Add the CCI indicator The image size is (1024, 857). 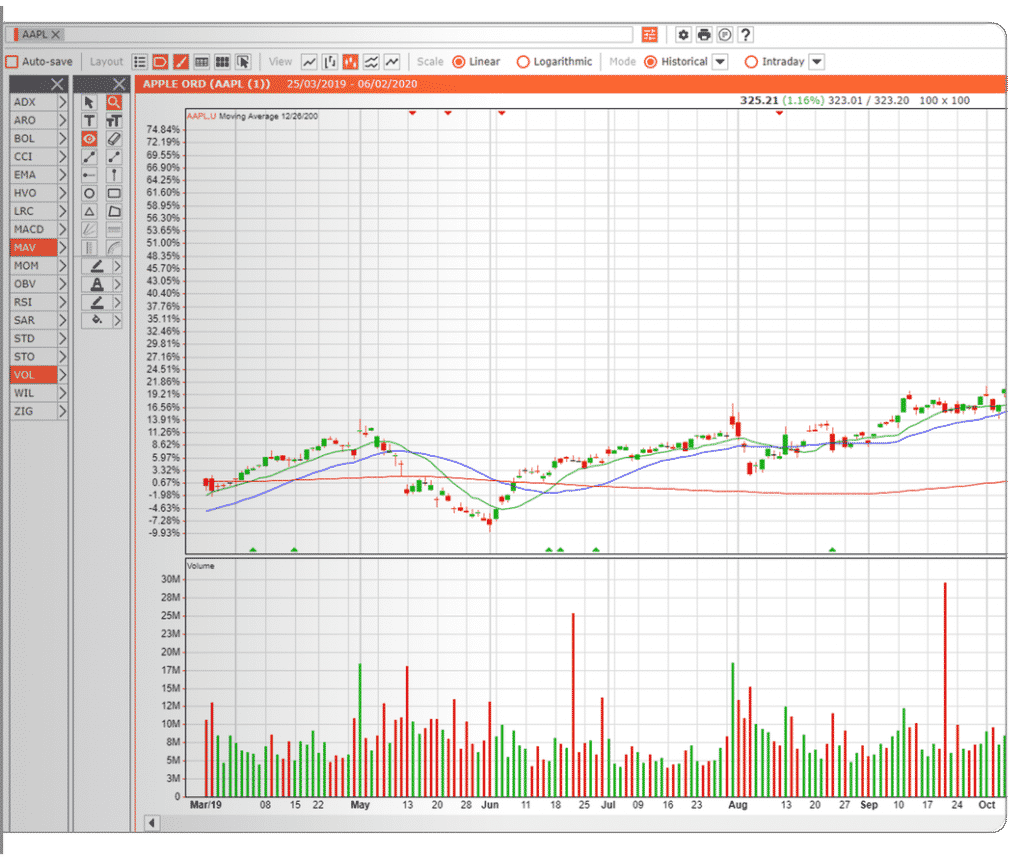[x=34, y=157]
